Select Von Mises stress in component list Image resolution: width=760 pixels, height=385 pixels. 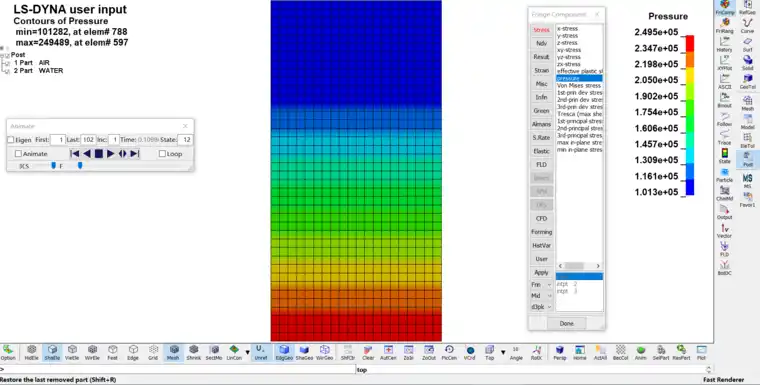coord(579,85)
